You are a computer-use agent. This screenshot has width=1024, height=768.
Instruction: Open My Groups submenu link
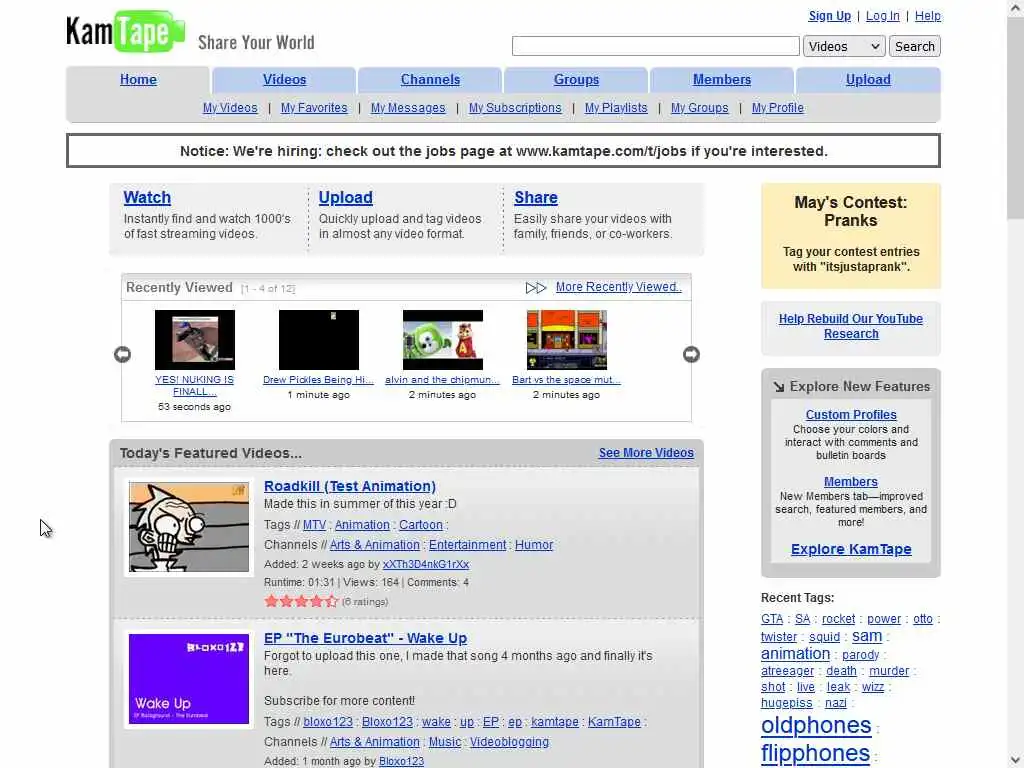(x=699, y=108)
